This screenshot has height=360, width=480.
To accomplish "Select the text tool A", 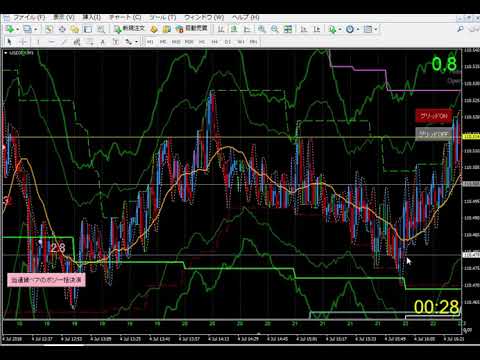I will click(x=103, y=42).
